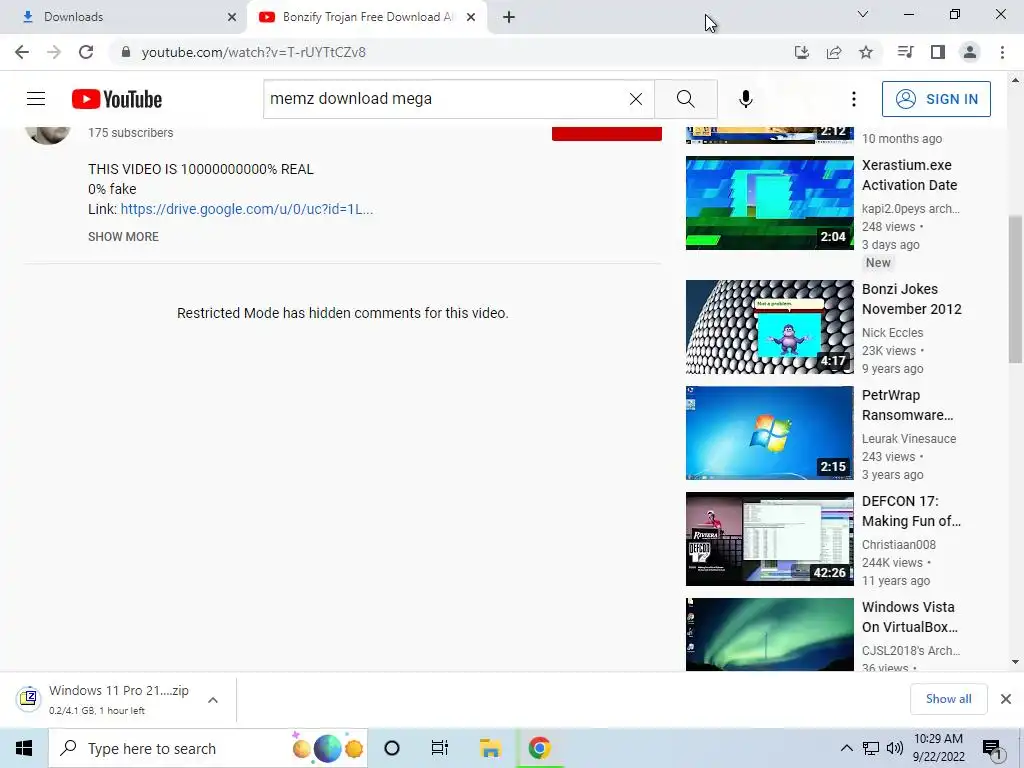Image resolution: width=1024 pixels, height=768 pixels.
Task: Close the downloads bar
Action: (x=1006, y=699)
